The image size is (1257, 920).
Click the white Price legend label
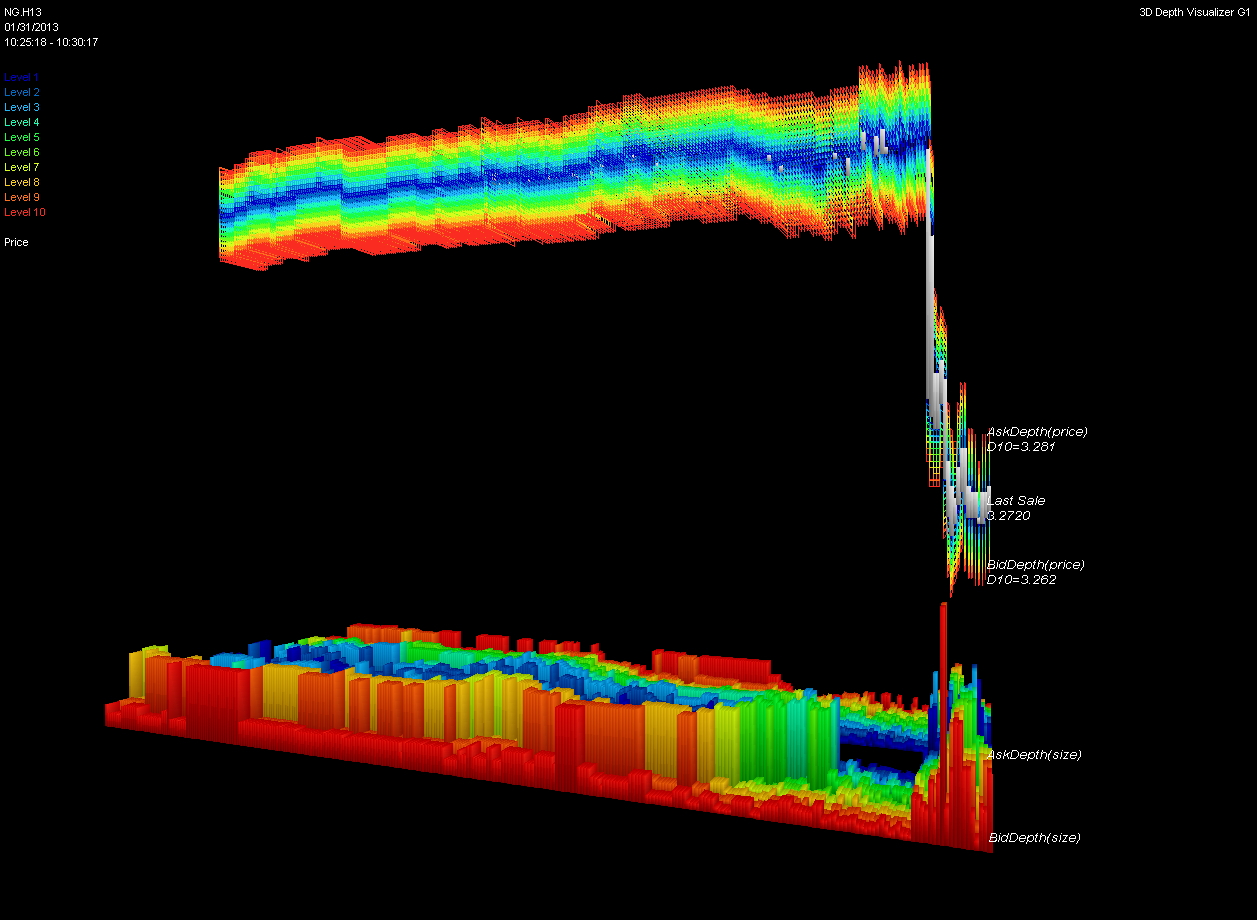click(16, 242)
